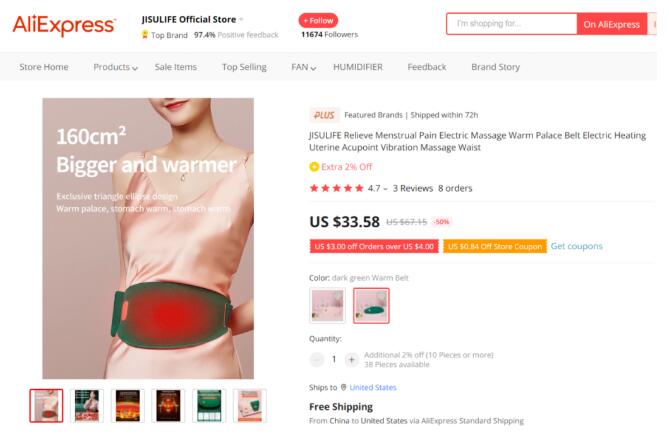
Task: Select the dark green Warm Belt option
Action: [x=371, y=305]
